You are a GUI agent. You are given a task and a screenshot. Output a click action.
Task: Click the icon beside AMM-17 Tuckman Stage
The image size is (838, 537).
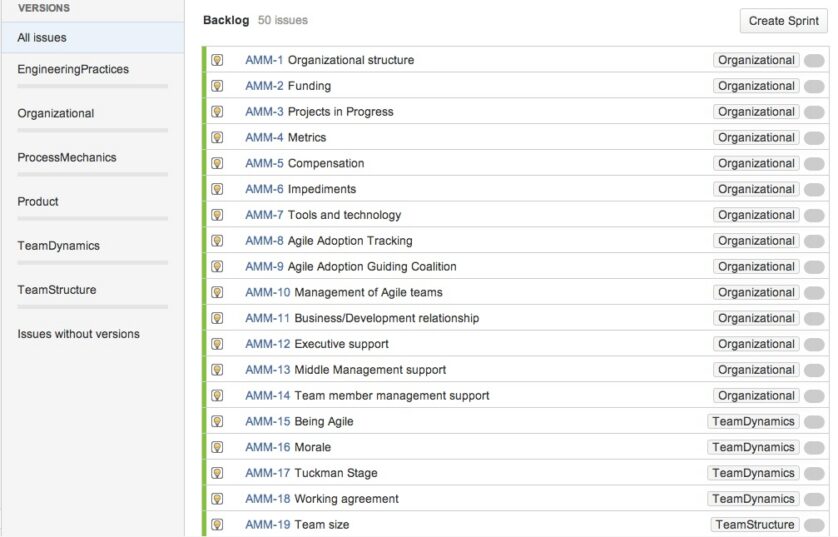(217, 473)
